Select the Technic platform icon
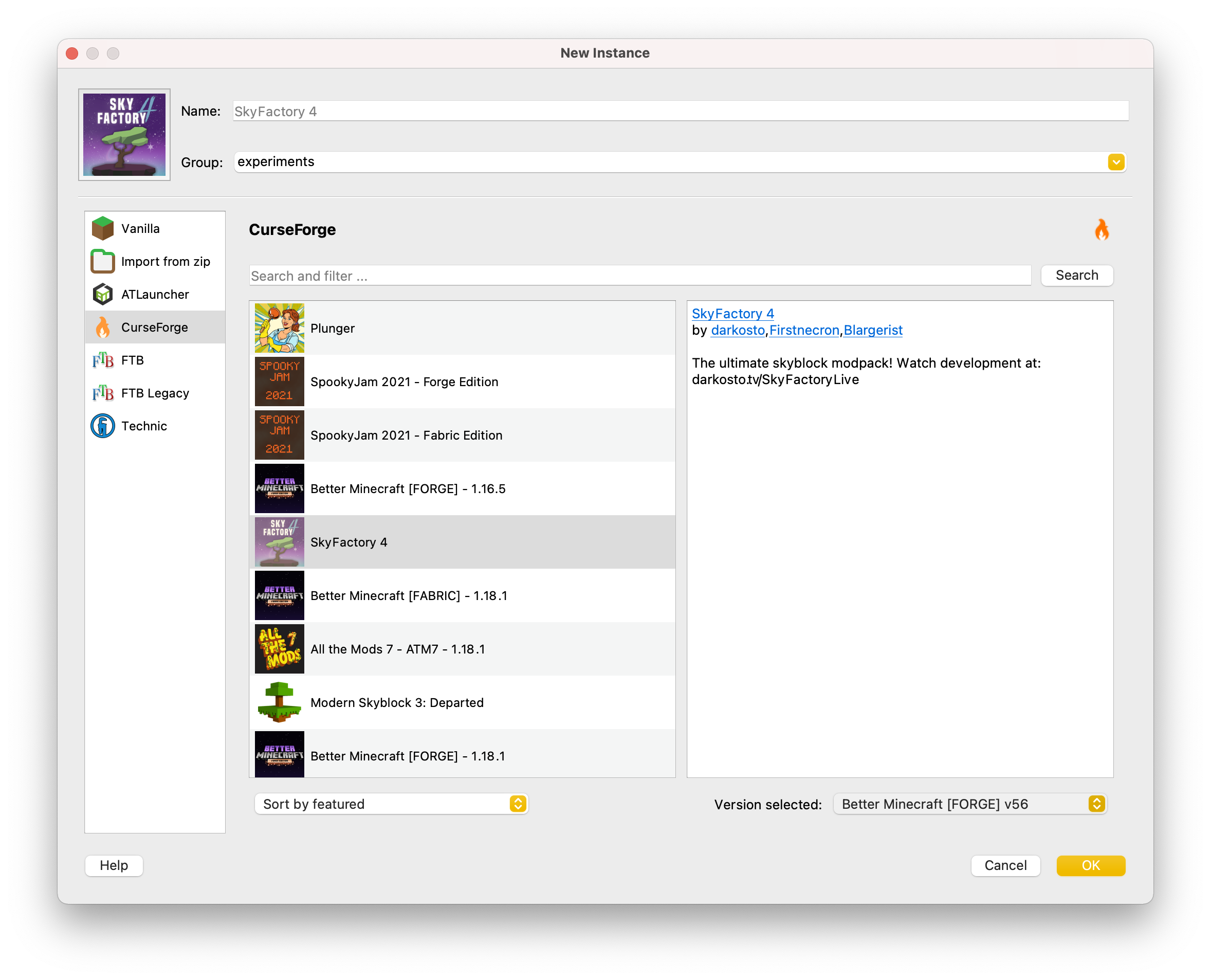This screenshot has width=1211, height=980. [103, 426]
